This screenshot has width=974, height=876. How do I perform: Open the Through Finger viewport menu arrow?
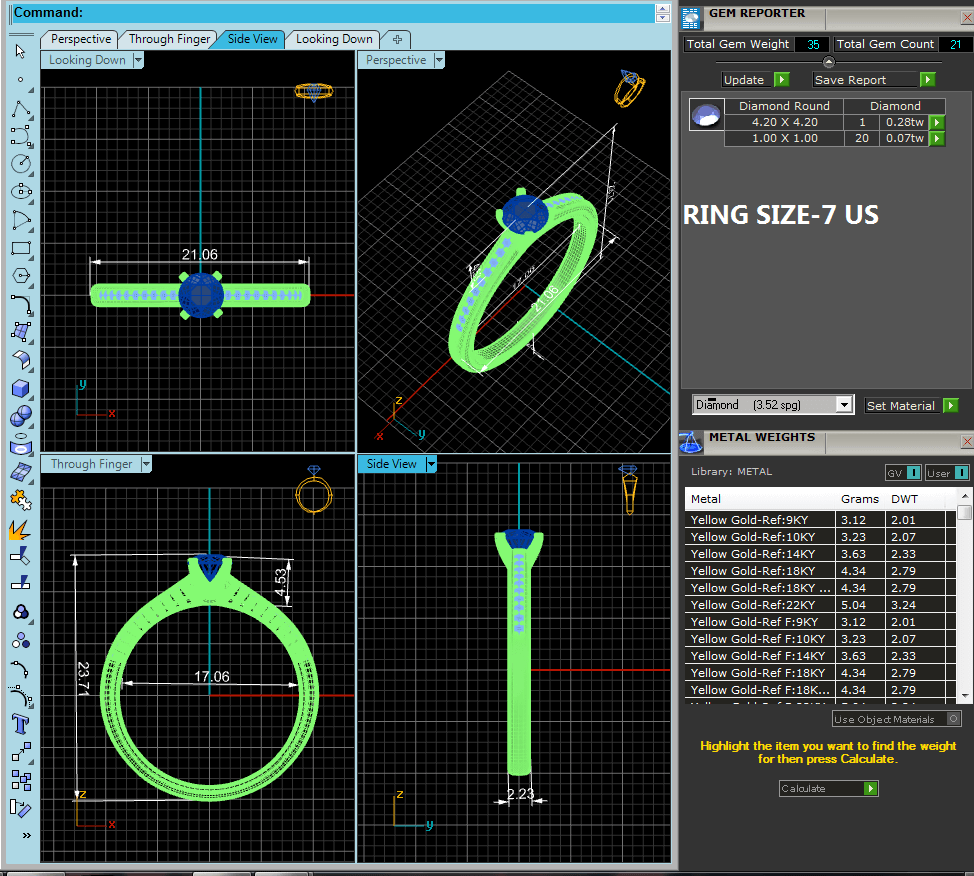click(146, 464)
